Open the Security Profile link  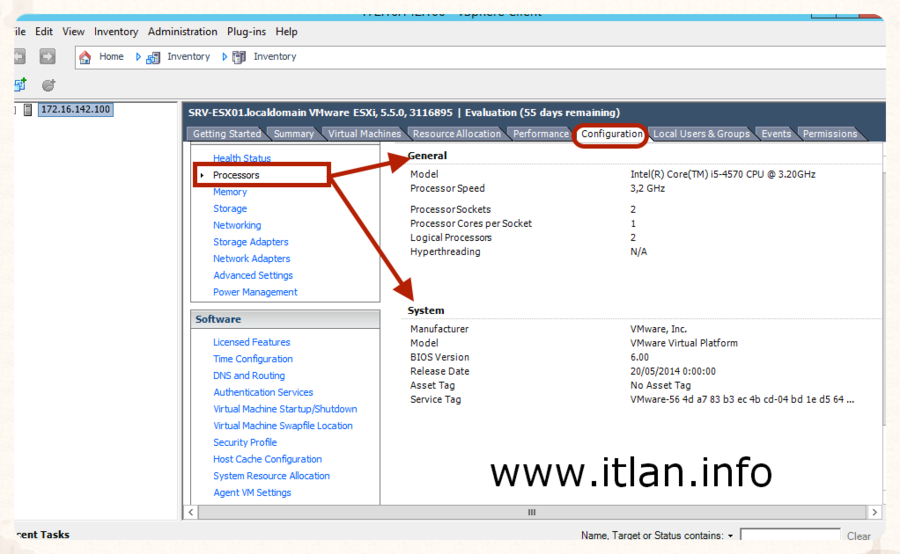pyautogui.click(x=245, y=442)
